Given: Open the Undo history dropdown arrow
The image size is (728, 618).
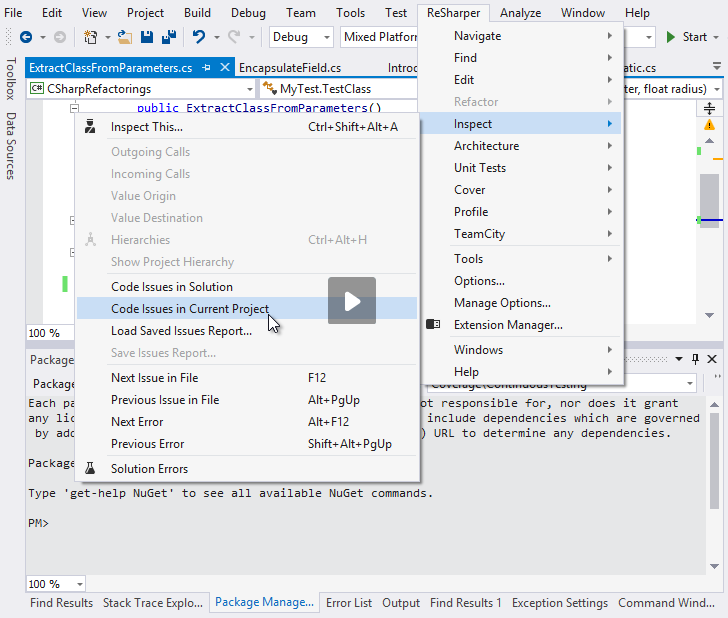Looking at the screenshot, I should (216, 37).
